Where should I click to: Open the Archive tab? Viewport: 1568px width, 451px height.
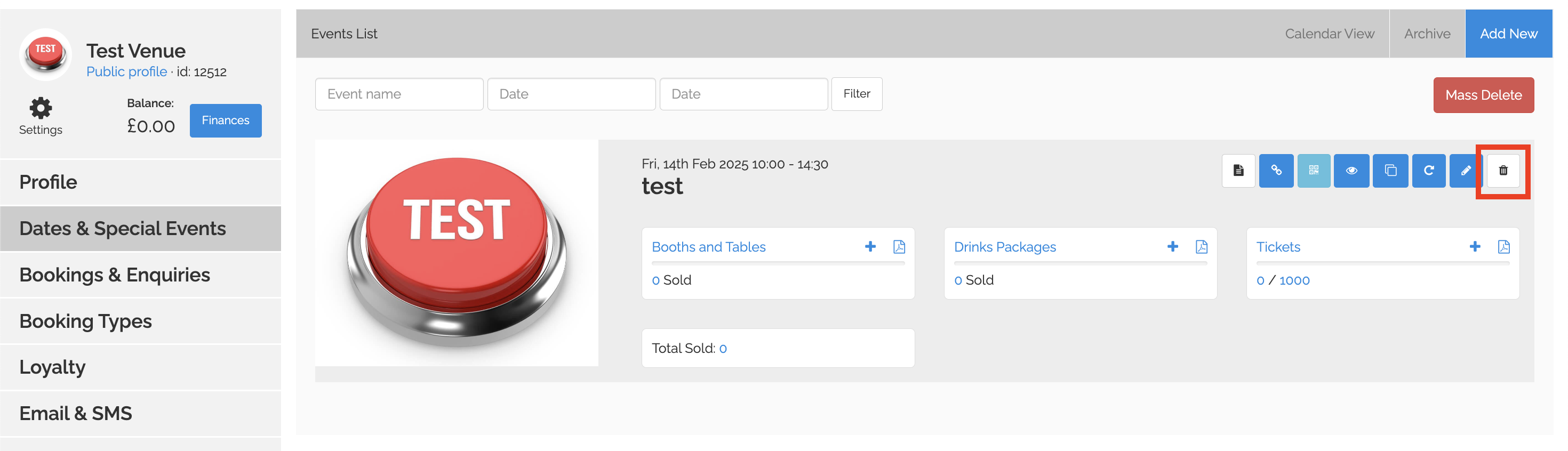coord(1426,34)
